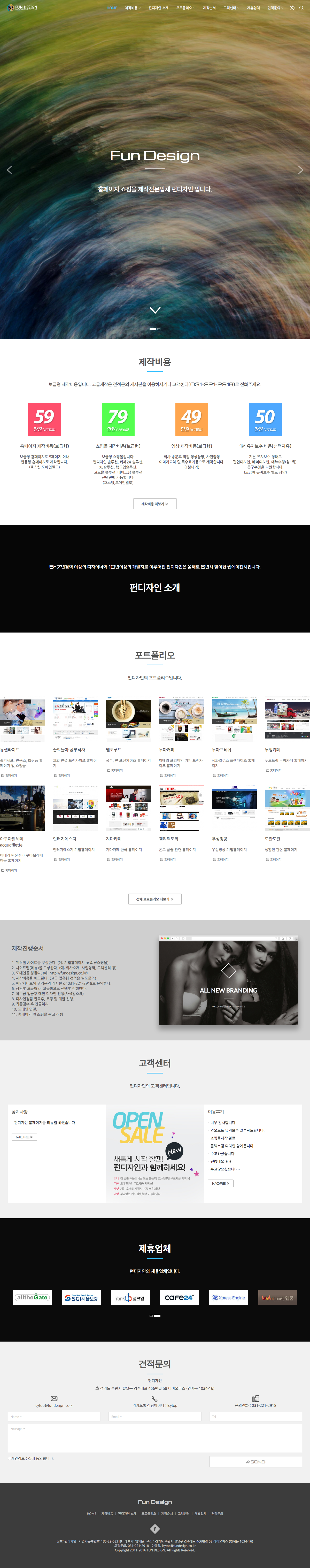Viewport: 310px width, 1568px height.
Task: Open the 제휴업체 top menu item
Action: pos(253,8)
